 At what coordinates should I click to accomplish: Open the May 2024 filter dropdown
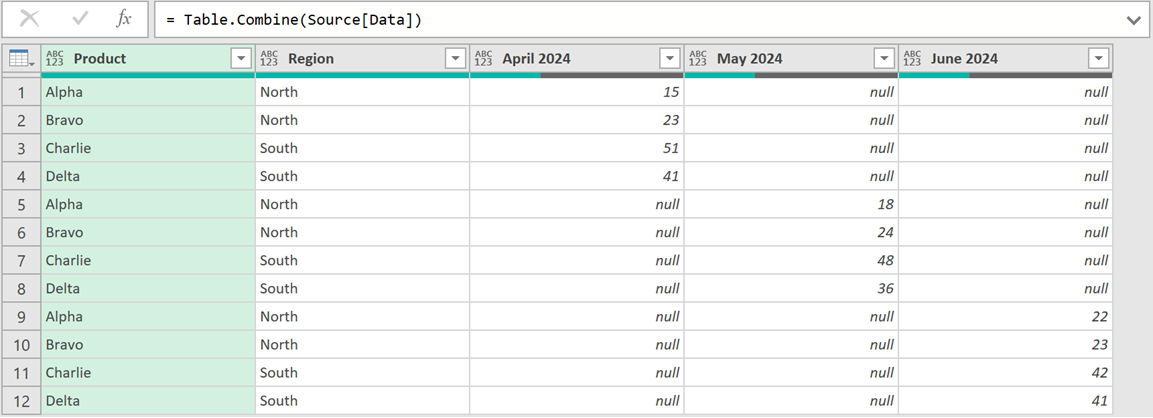884,59
